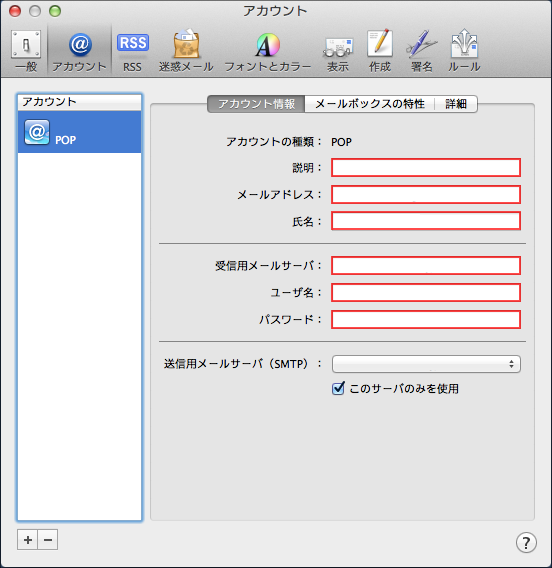Open the 署名 signatures pane
The image size is (552, 568).
[x=422, y=51]
